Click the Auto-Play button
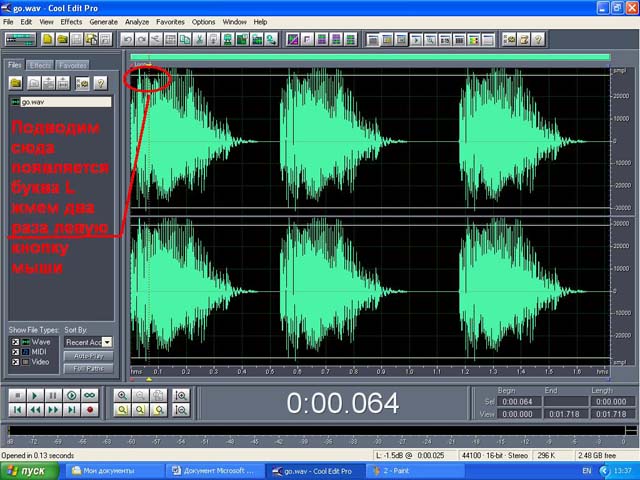640x480 pixels. point(89,356)
